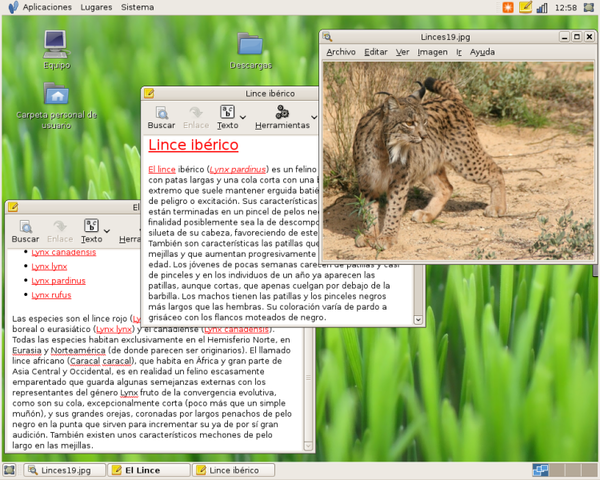
Task: Expand Herramientas dropdown arrow in Lince ibérico window
Action: [x=314, y=117]
